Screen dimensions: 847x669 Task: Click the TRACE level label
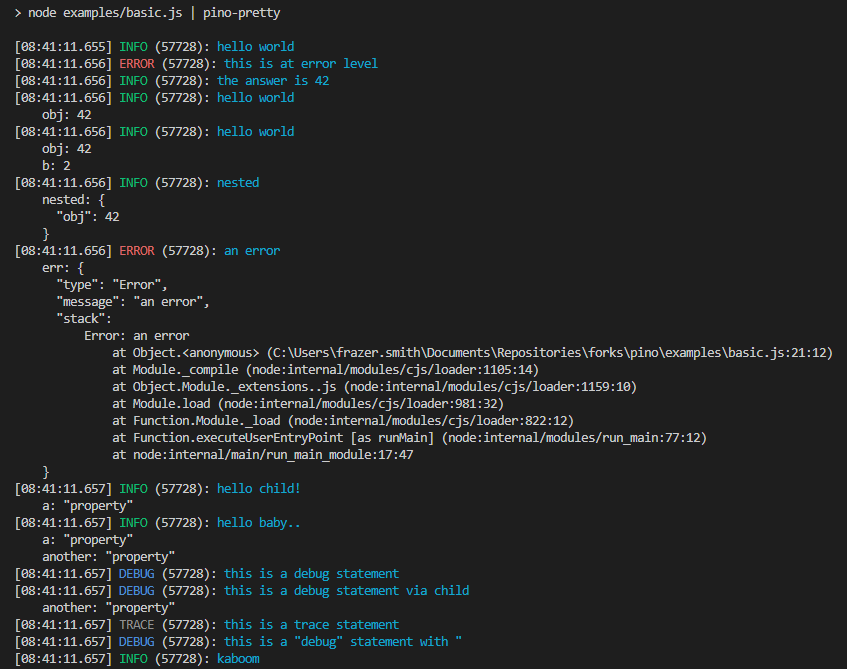137,624
